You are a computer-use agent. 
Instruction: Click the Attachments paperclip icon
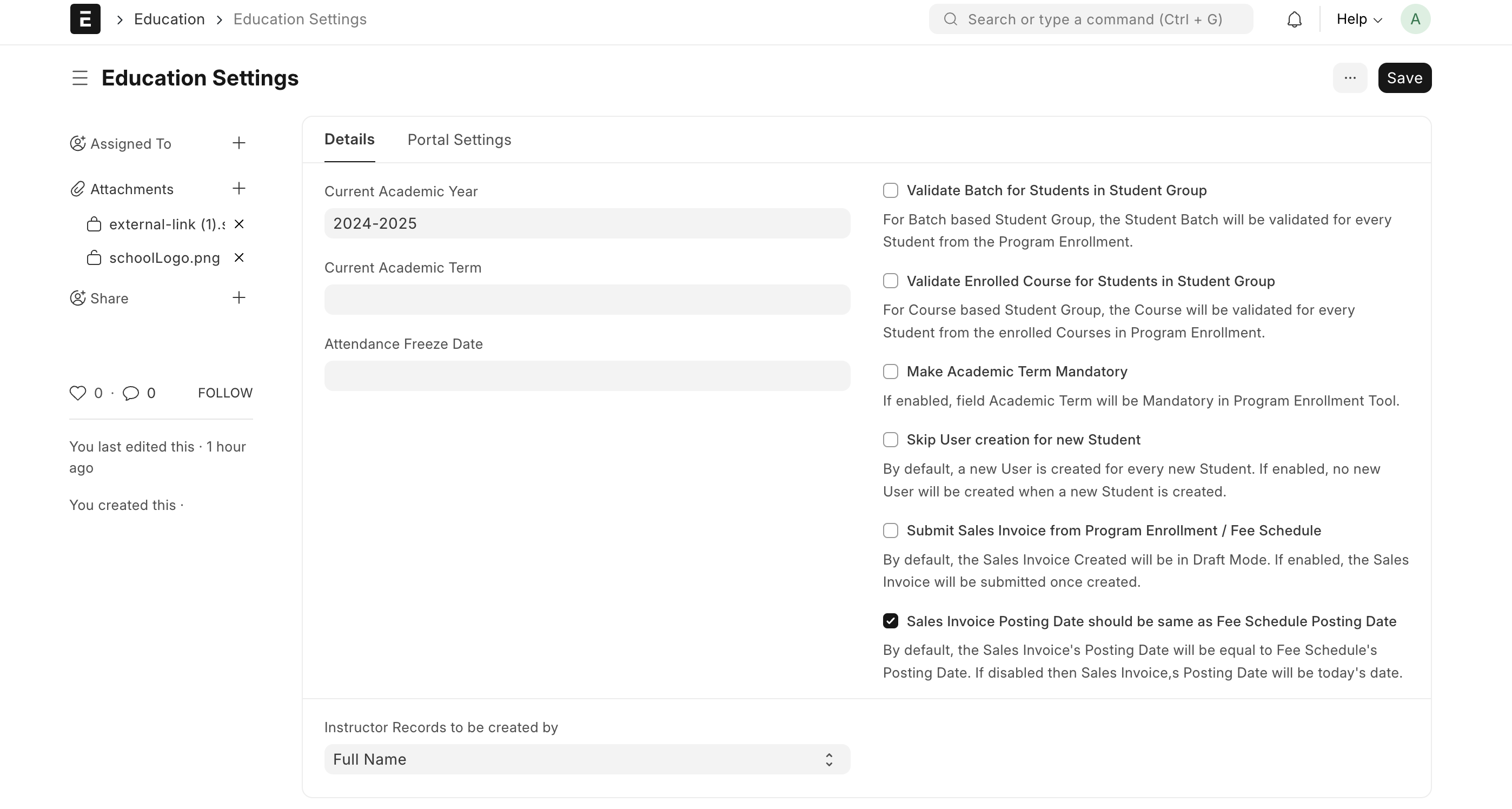(77, 189)
